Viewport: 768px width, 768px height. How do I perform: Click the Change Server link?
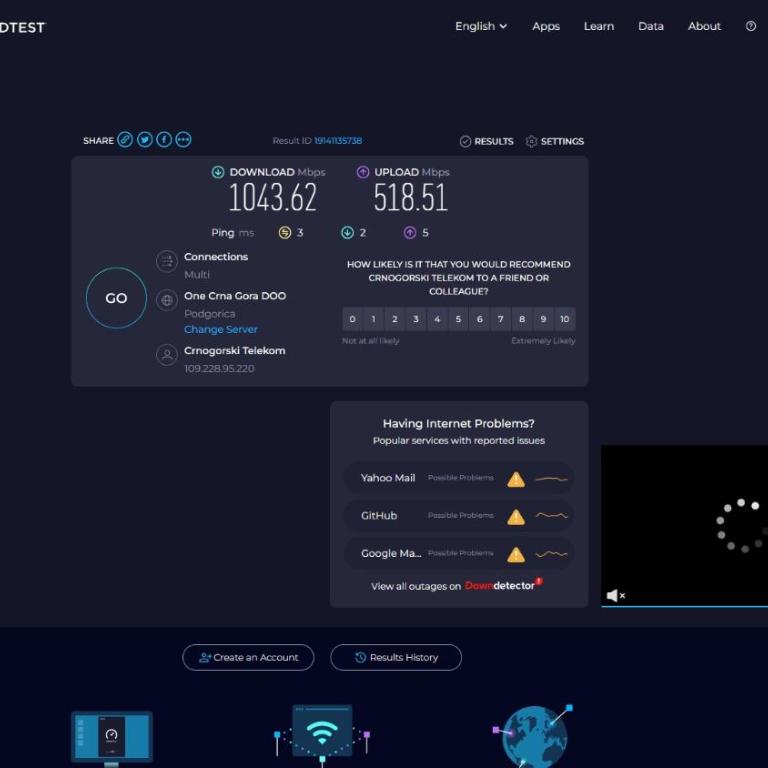click(x=220, y=330)
